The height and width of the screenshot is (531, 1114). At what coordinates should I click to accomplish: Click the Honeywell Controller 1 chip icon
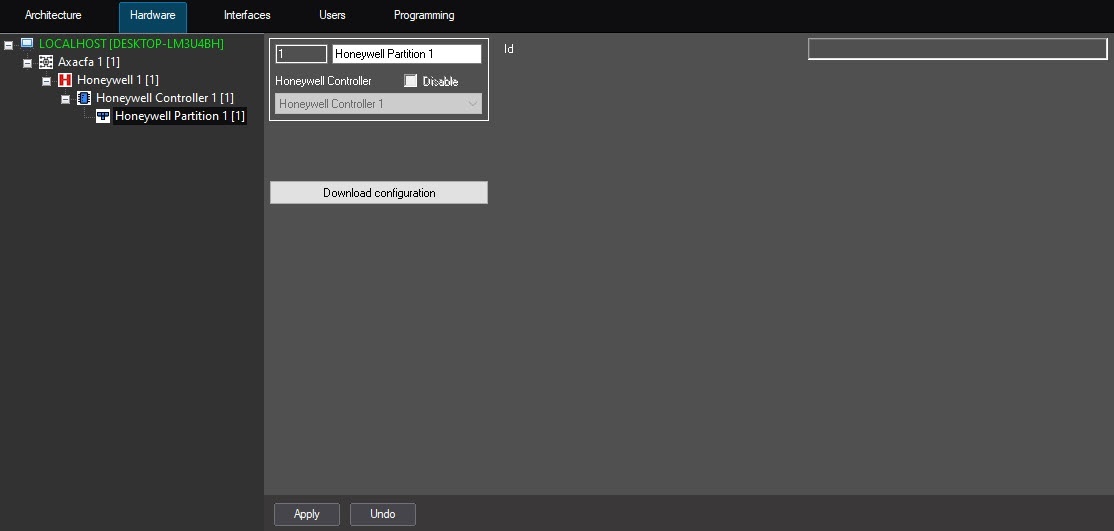coord(84,98)
